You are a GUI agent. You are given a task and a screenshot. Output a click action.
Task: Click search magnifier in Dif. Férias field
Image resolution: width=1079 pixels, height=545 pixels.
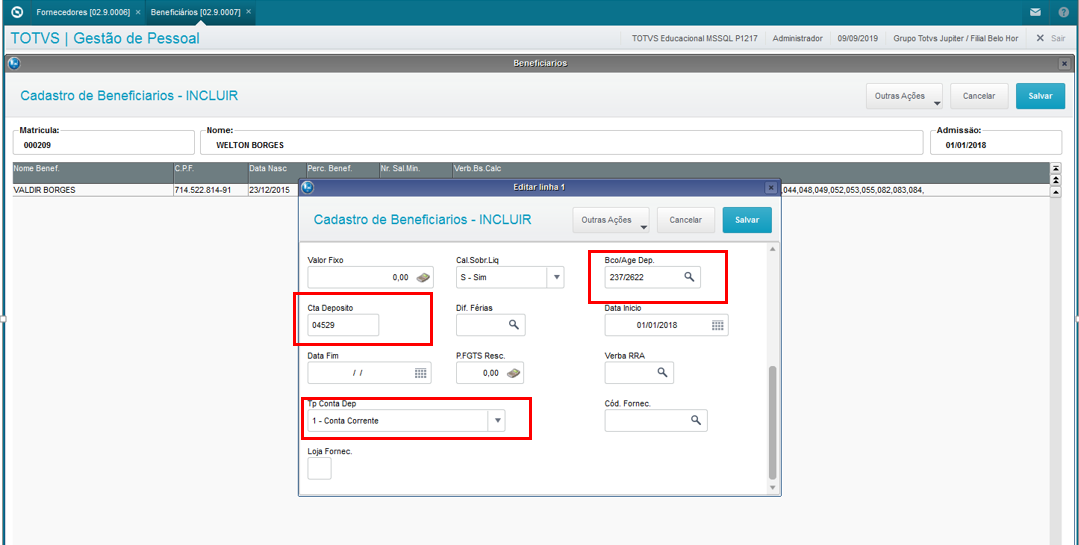513,324
